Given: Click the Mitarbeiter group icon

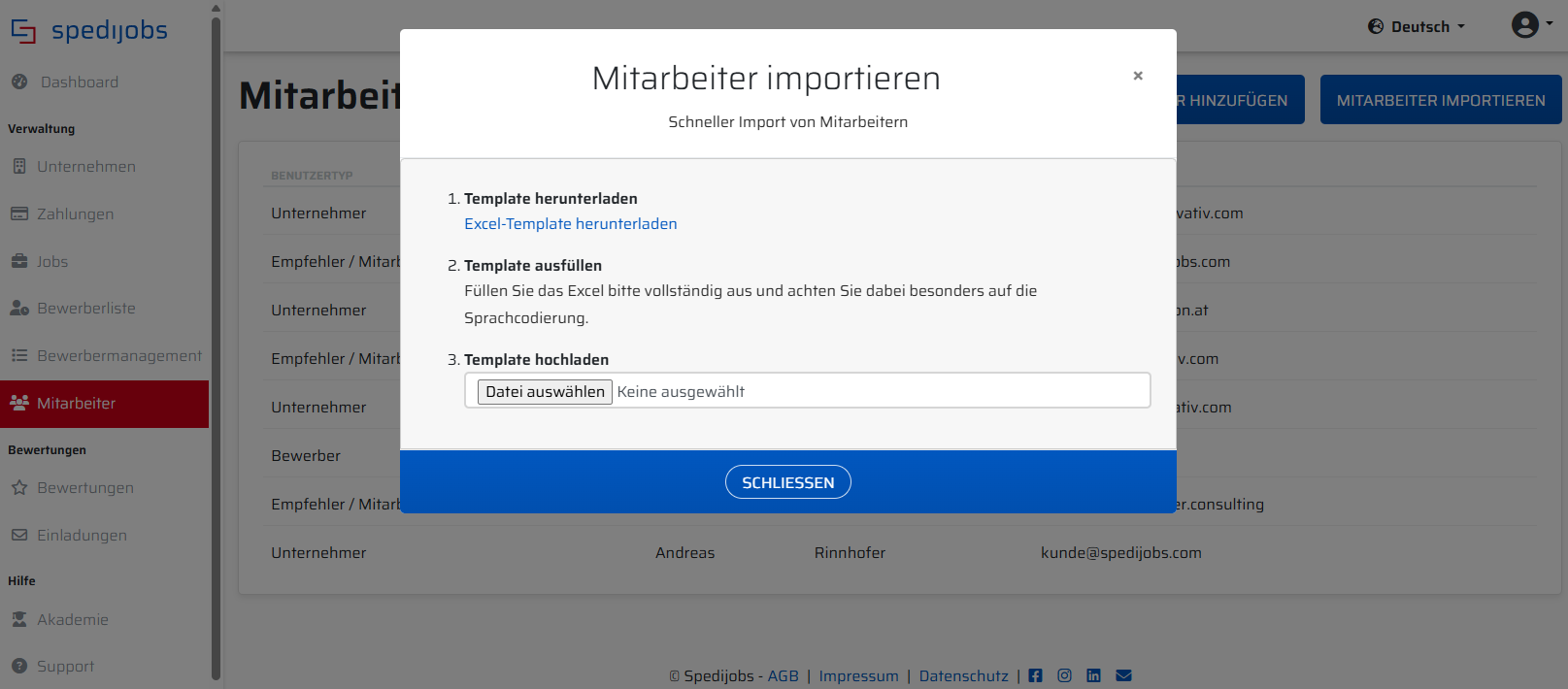Looking at the screenshot, I should 19,403.
